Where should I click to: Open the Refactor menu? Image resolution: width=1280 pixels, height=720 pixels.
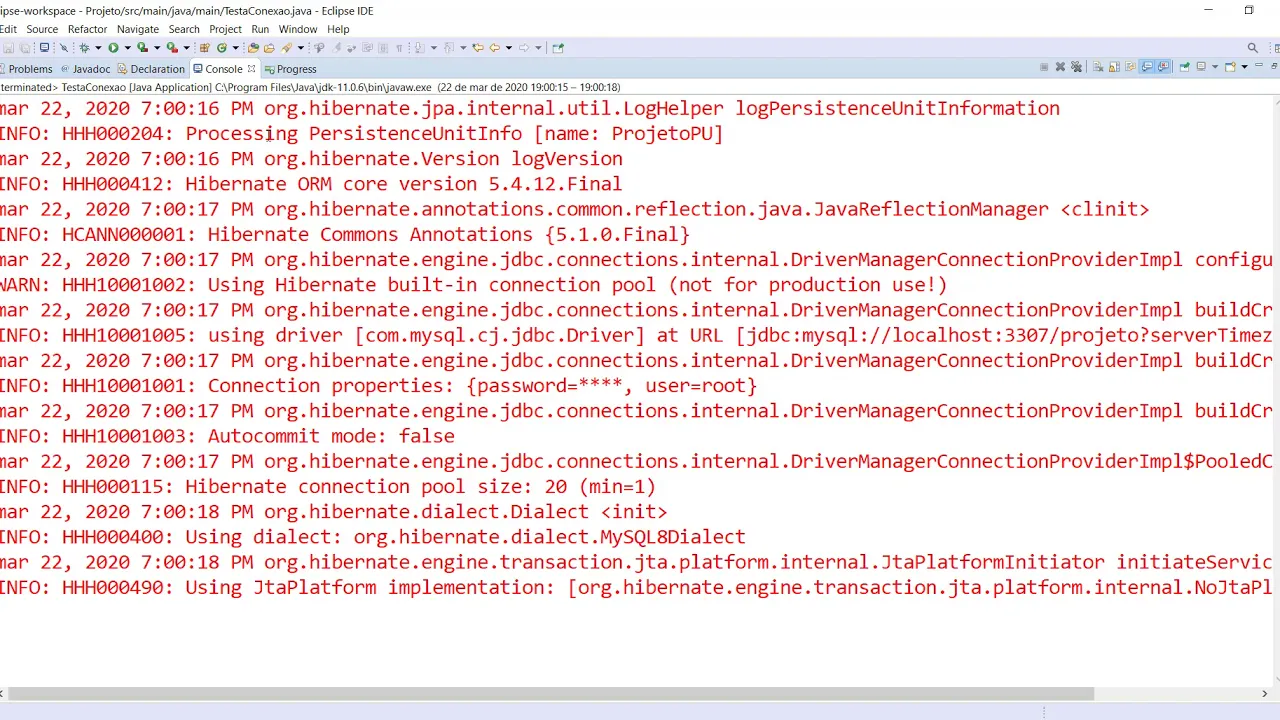87,29
